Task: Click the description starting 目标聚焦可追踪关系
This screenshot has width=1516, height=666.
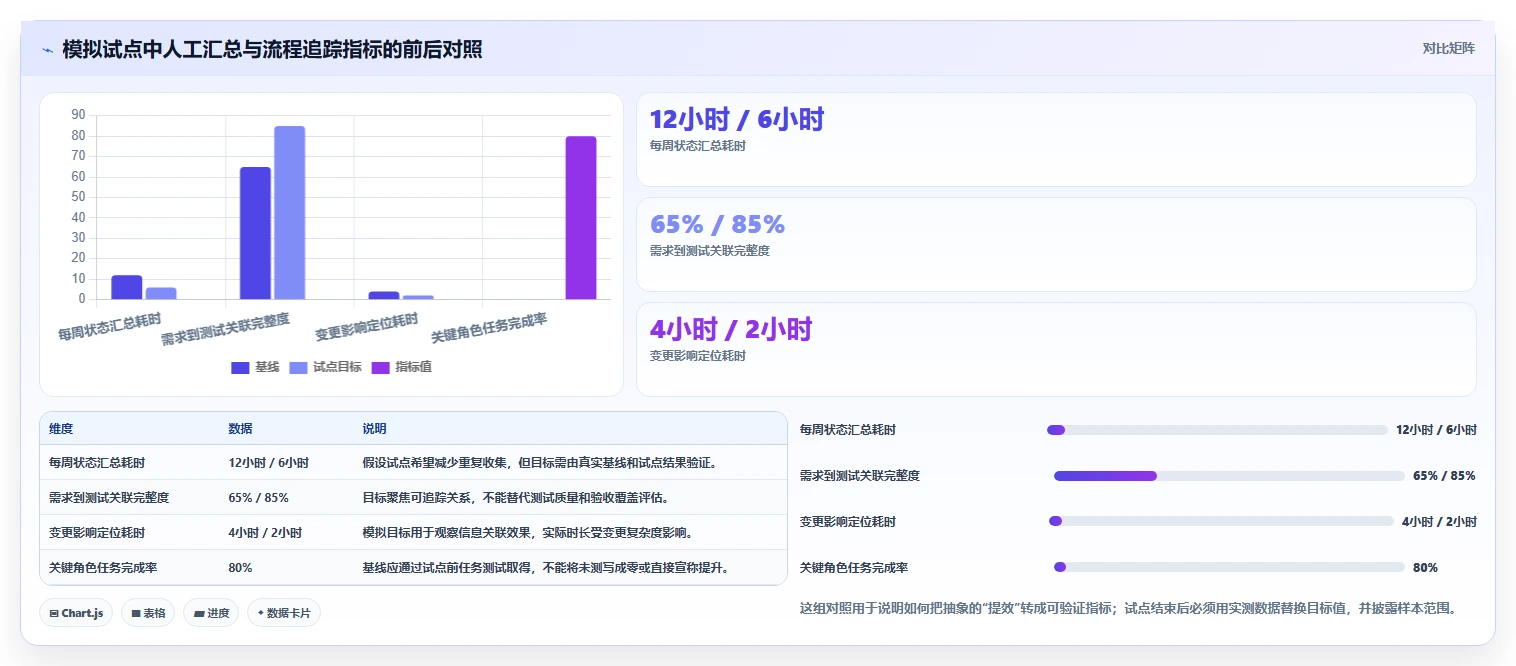Action: [x=515, y=497]
